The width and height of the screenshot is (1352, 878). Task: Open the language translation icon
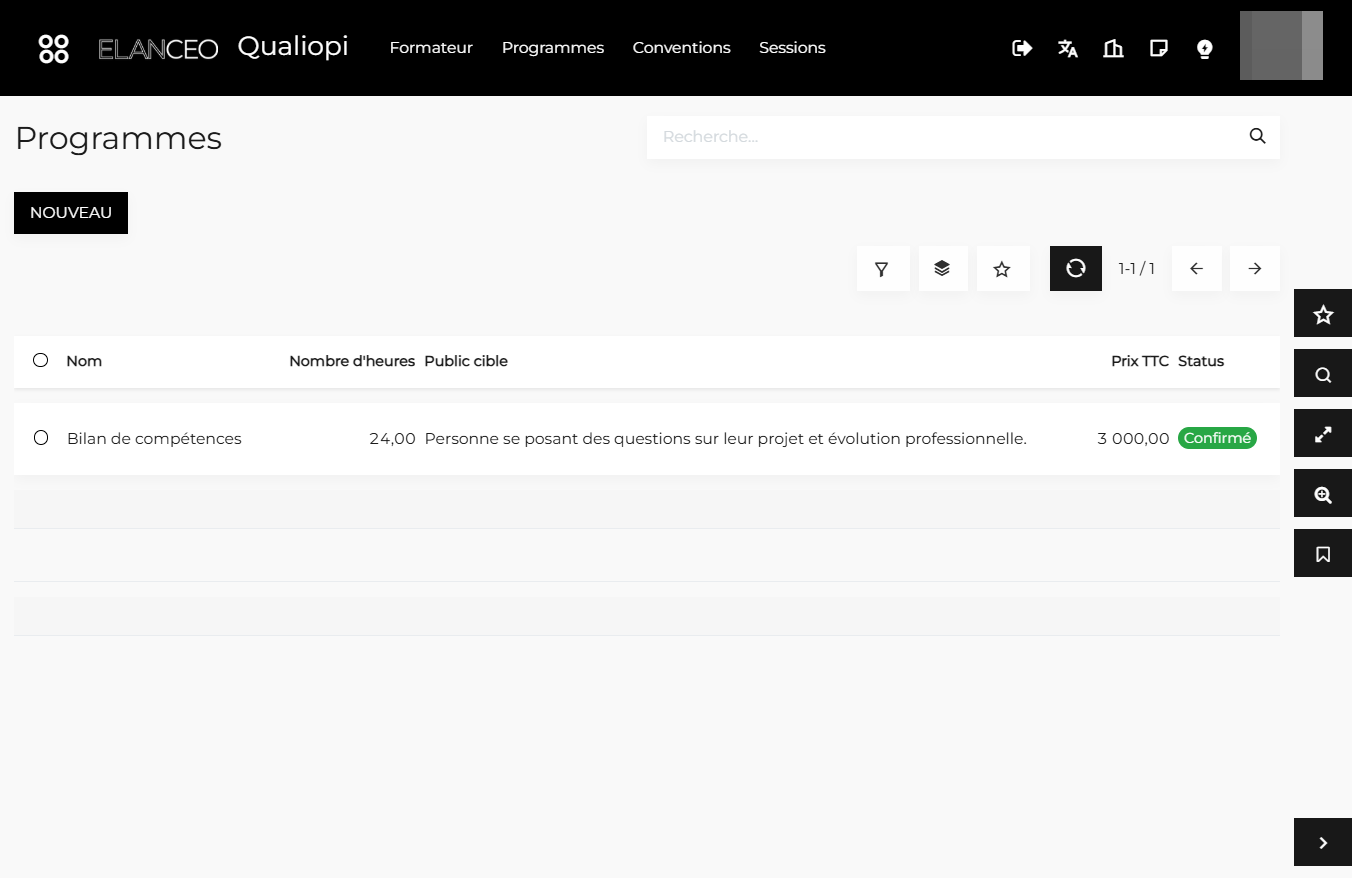pyautogui.click(x=1068, y=48)
